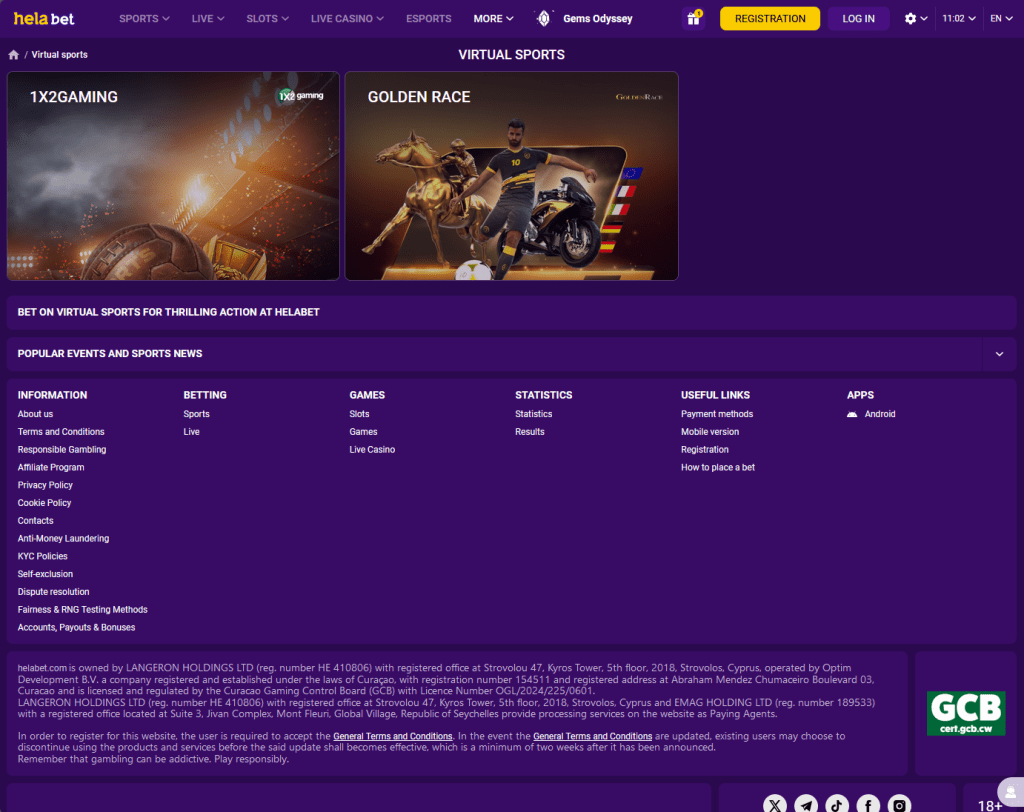
Task: Click the Registration button
Action: [770, 18]
